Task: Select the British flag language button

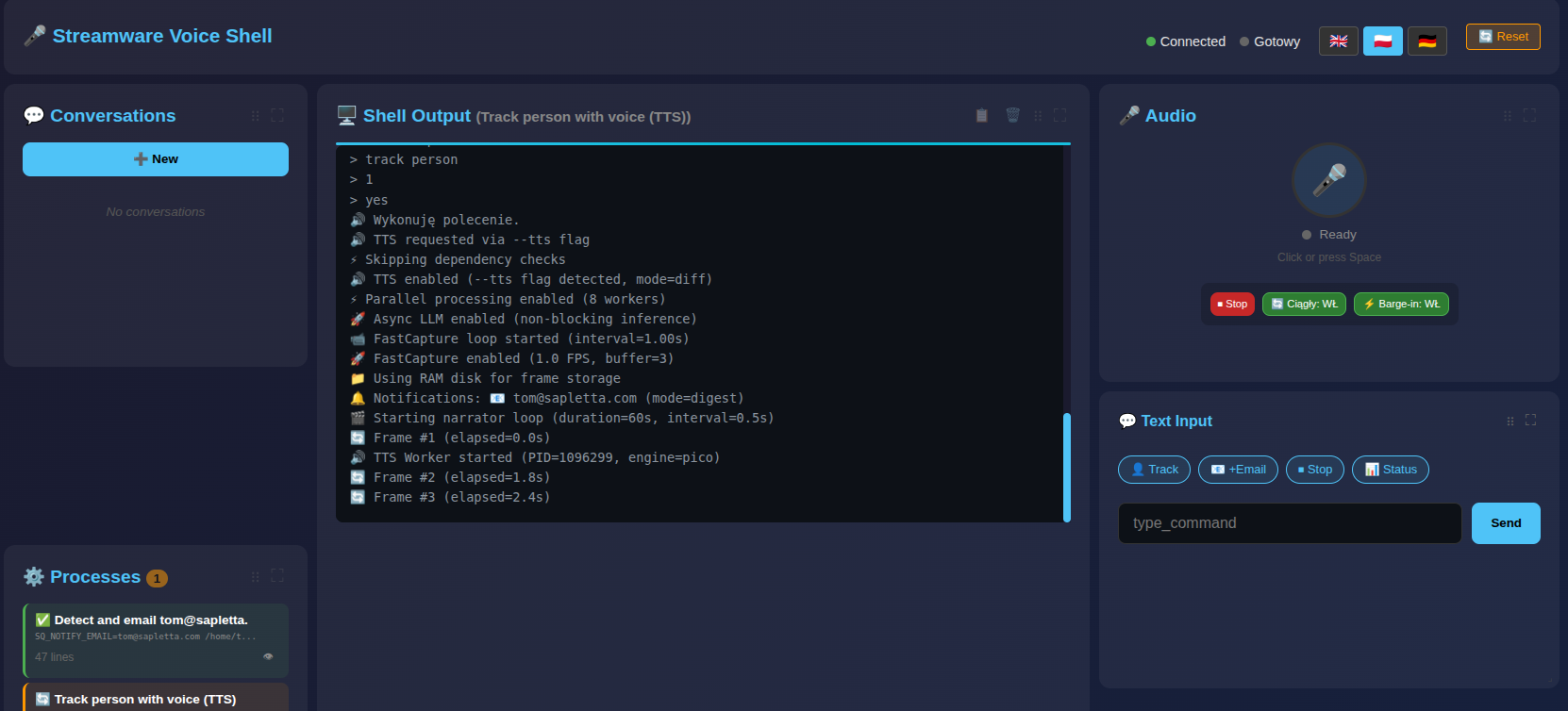Action: tap(1338, 41)
